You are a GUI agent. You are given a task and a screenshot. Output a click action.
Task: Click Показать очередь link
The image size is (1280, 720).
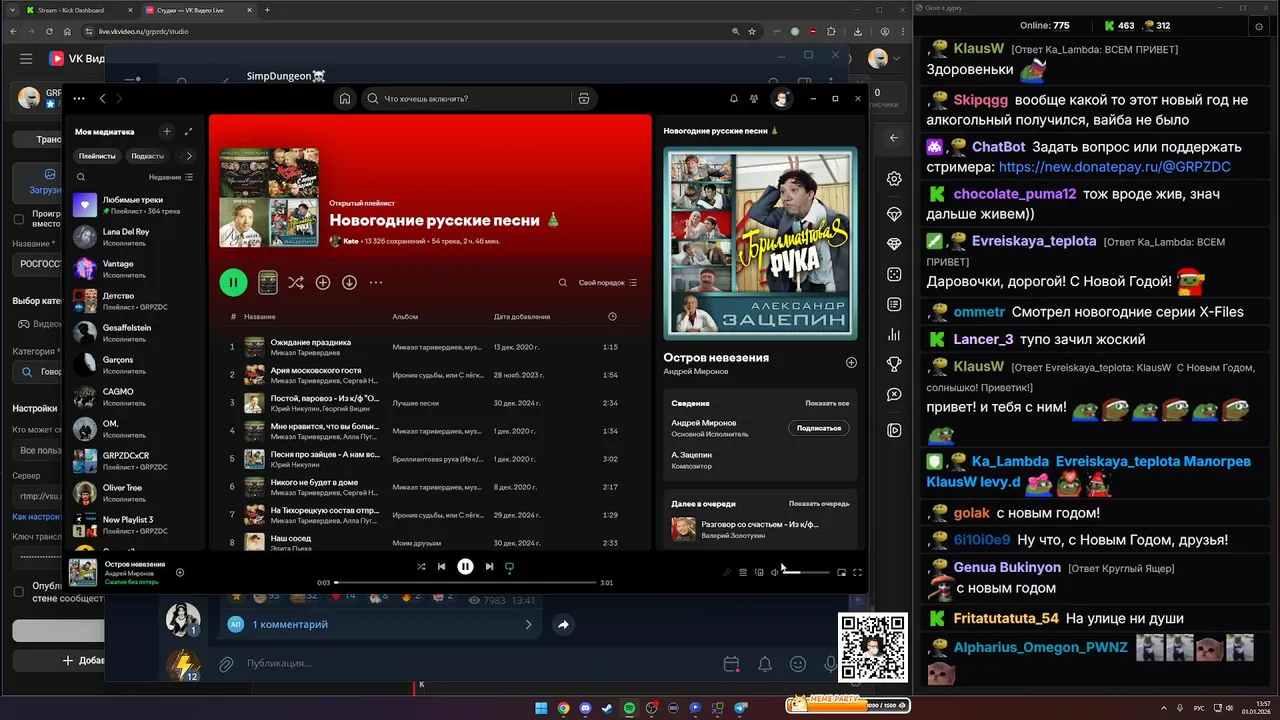coord(819,504)
